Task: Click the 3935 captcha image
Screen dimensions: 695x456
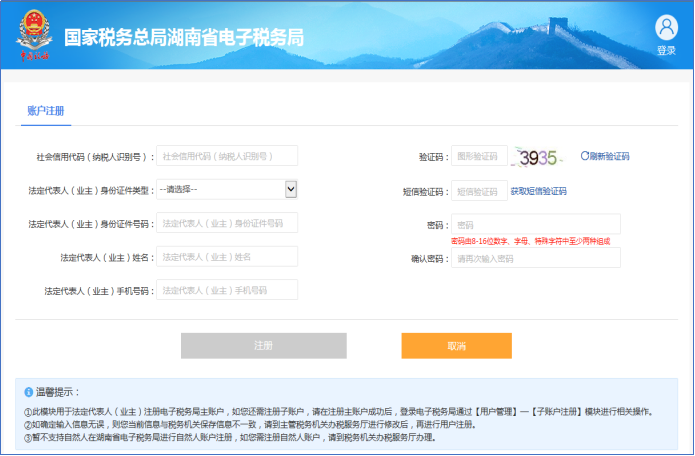Action: (541, 157)
